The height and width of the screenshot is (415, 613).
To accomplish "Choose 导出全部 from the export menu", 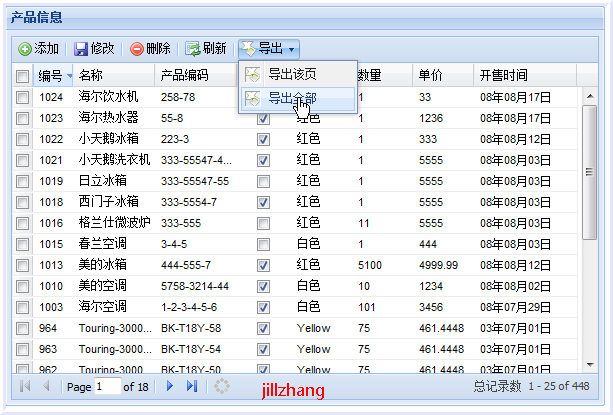I will [292, 99].
